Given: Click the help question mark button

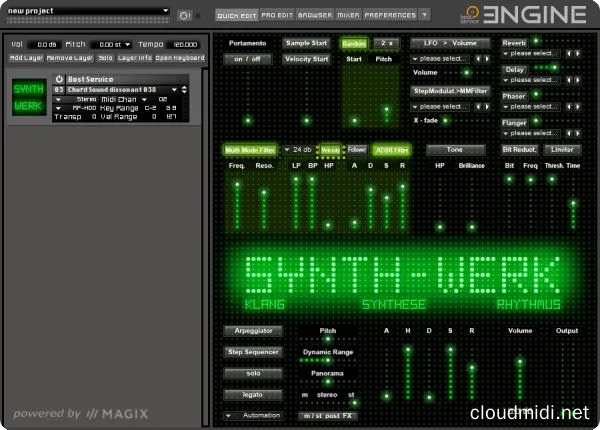Looking at the screenshot, I should pos(424,16).
